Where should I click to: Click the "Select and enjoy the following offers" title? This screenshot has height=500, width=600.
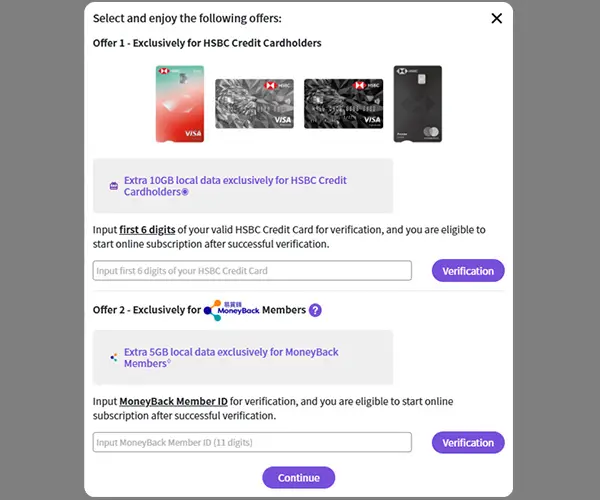tap(187, 18)
